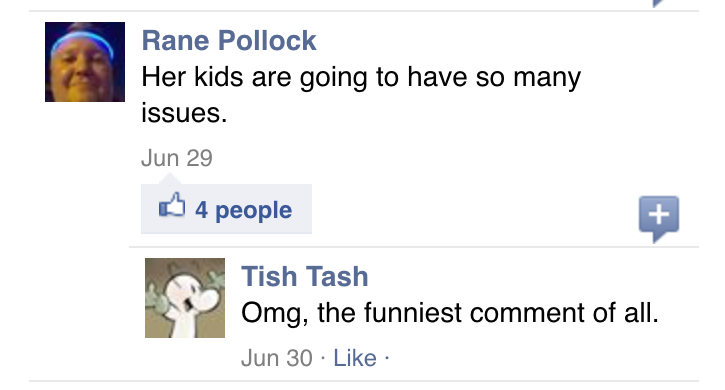Visit Tish Tash's profile name link
Screen dimensions: 725x390
coord(305,276)
